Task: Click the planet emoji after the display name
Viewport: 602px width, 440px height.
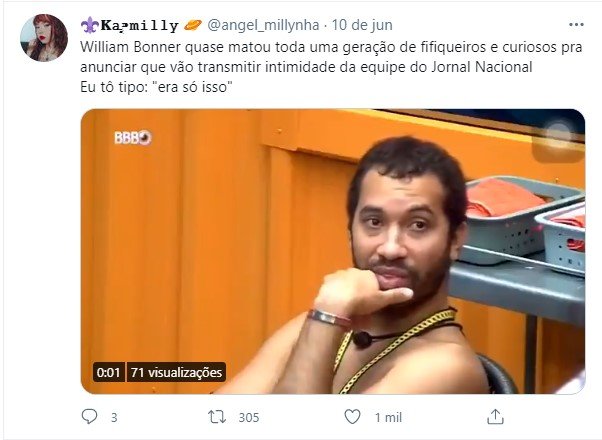Action: tap(193, 25)
